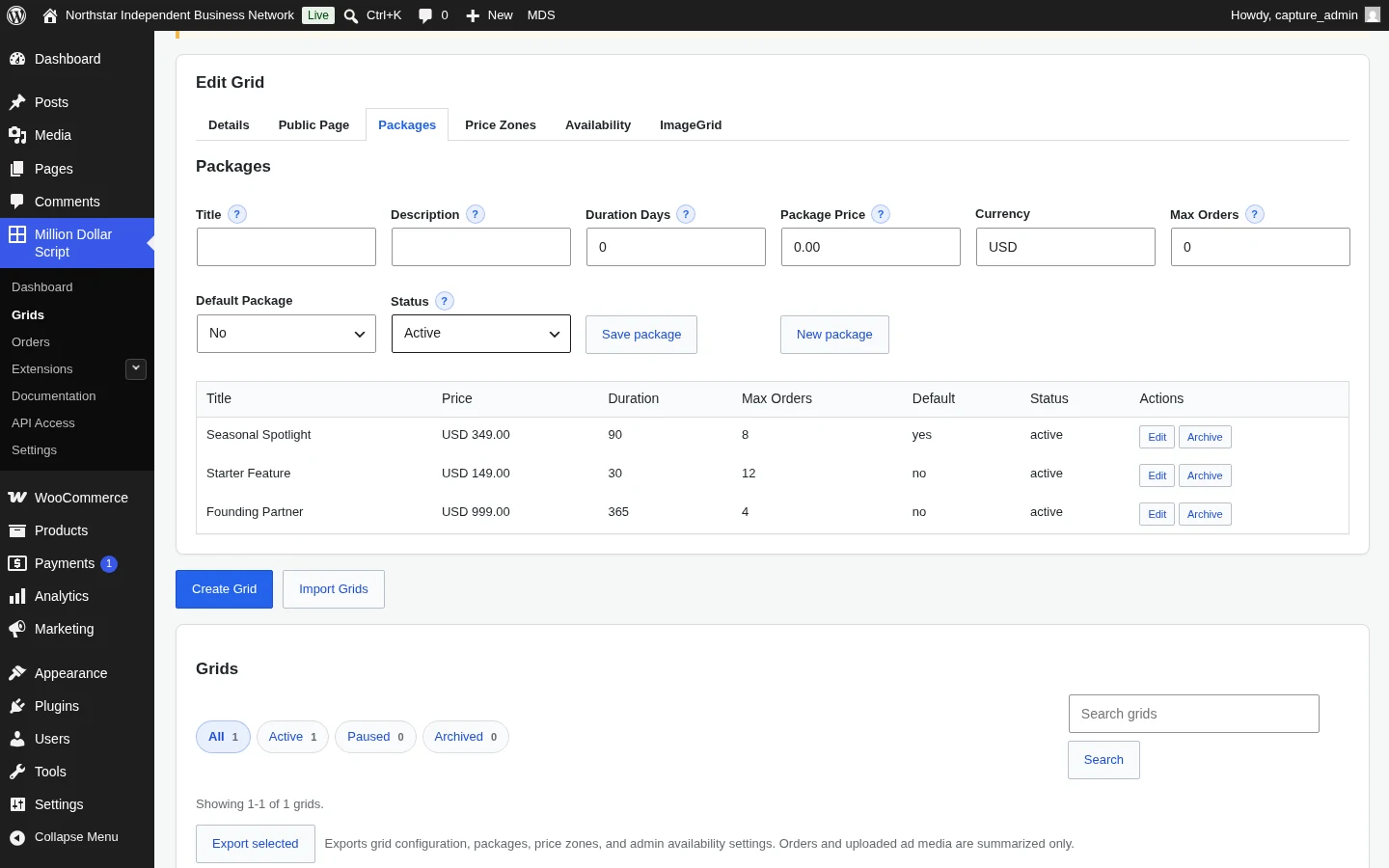Viewport: 1389px width, 868px height.
Task: Show help for the Description field
Action: 476,214
